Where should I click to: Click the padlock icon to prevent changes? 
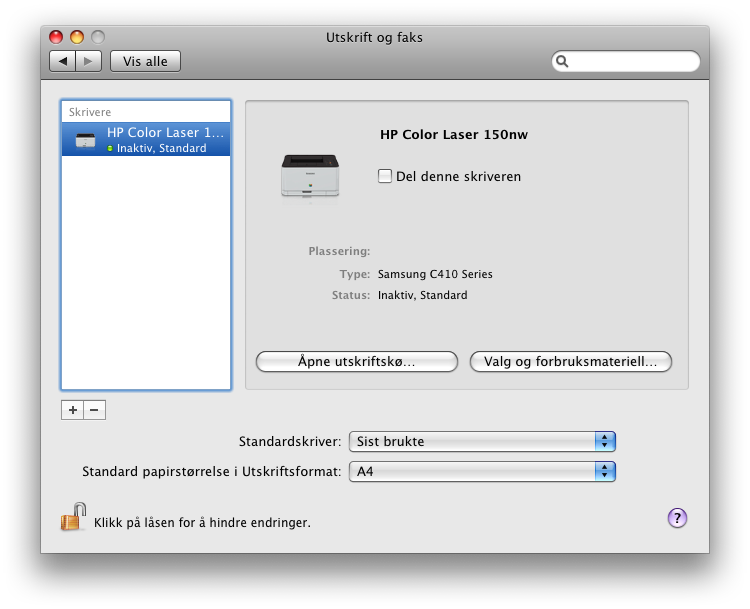73,517
